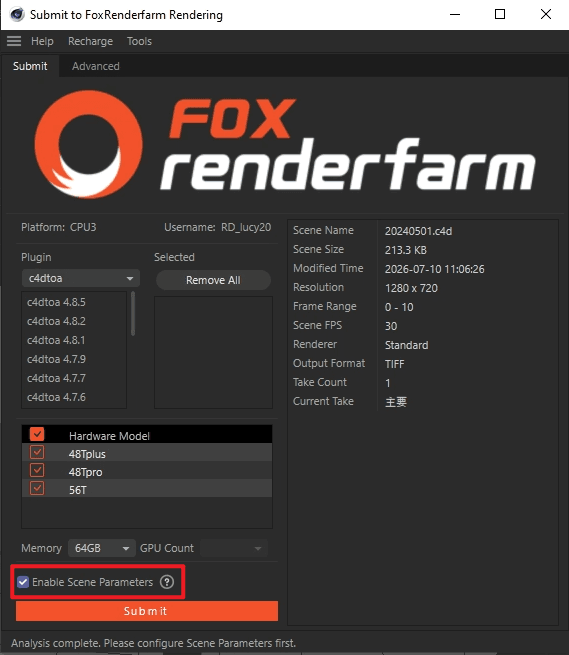The width and height of the screenshot is (569, 655).
Task: Click the plugin version list scrollbar
Action: pos(133,313)
